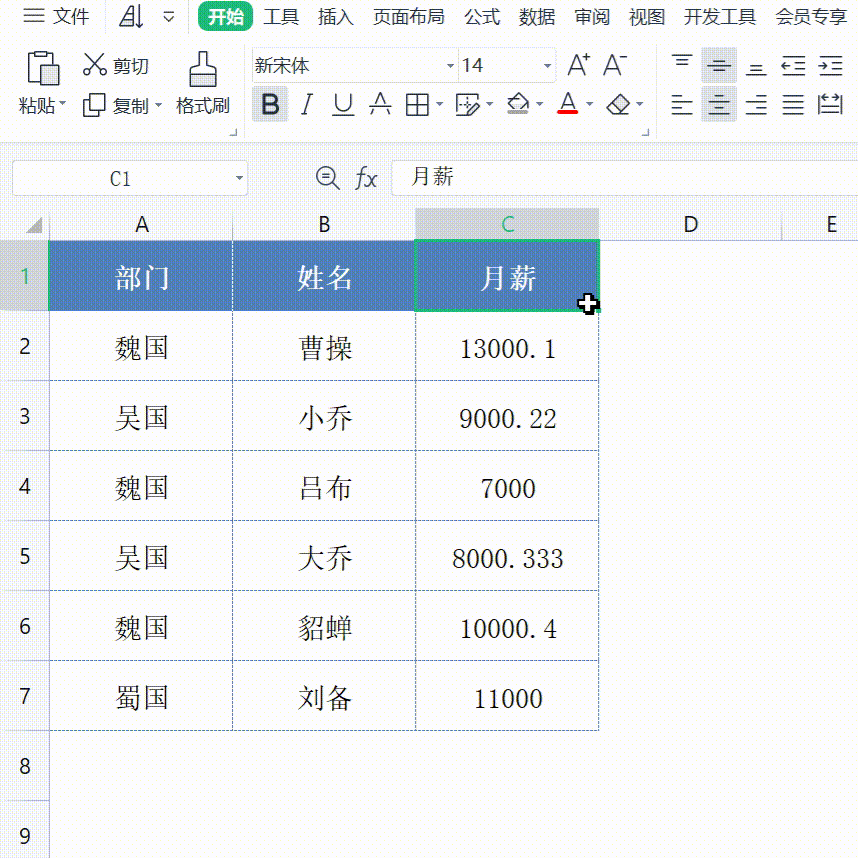Viewport: 858px width, 858px height.
Task: Toggle Italic formatting
Action: click(307, 104)
